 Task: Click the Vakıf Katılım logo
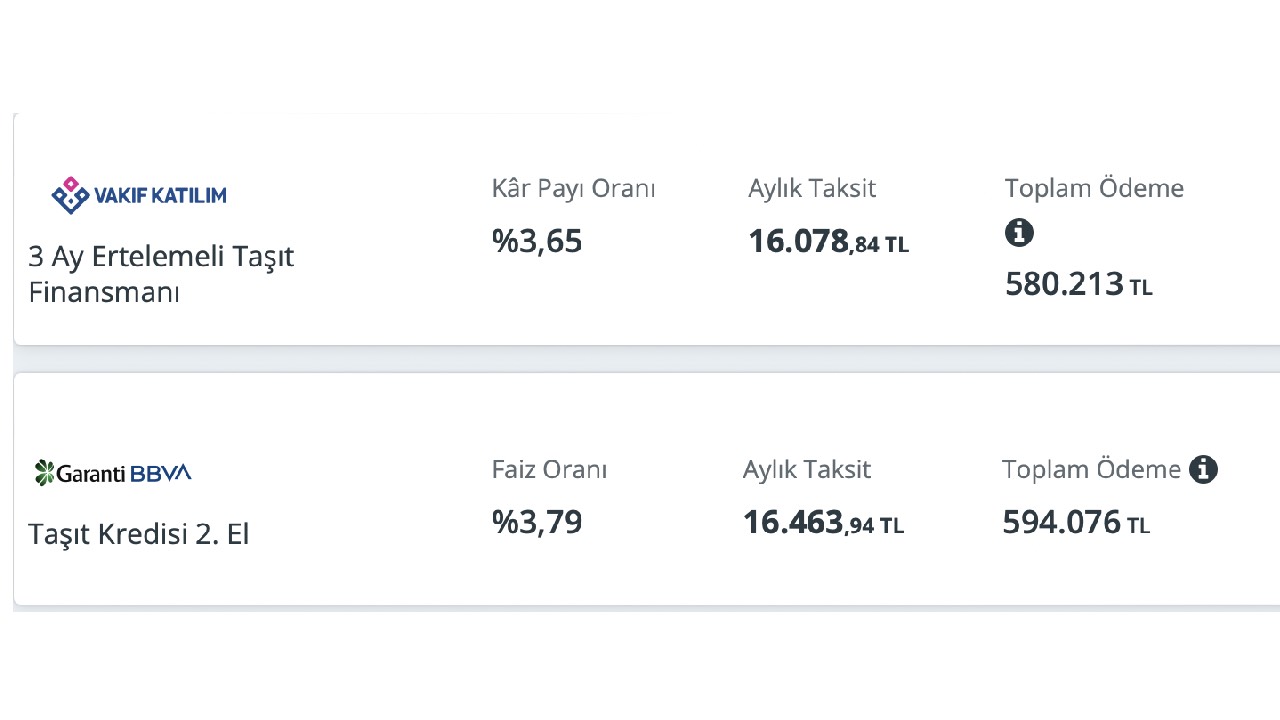pos(139,195)
